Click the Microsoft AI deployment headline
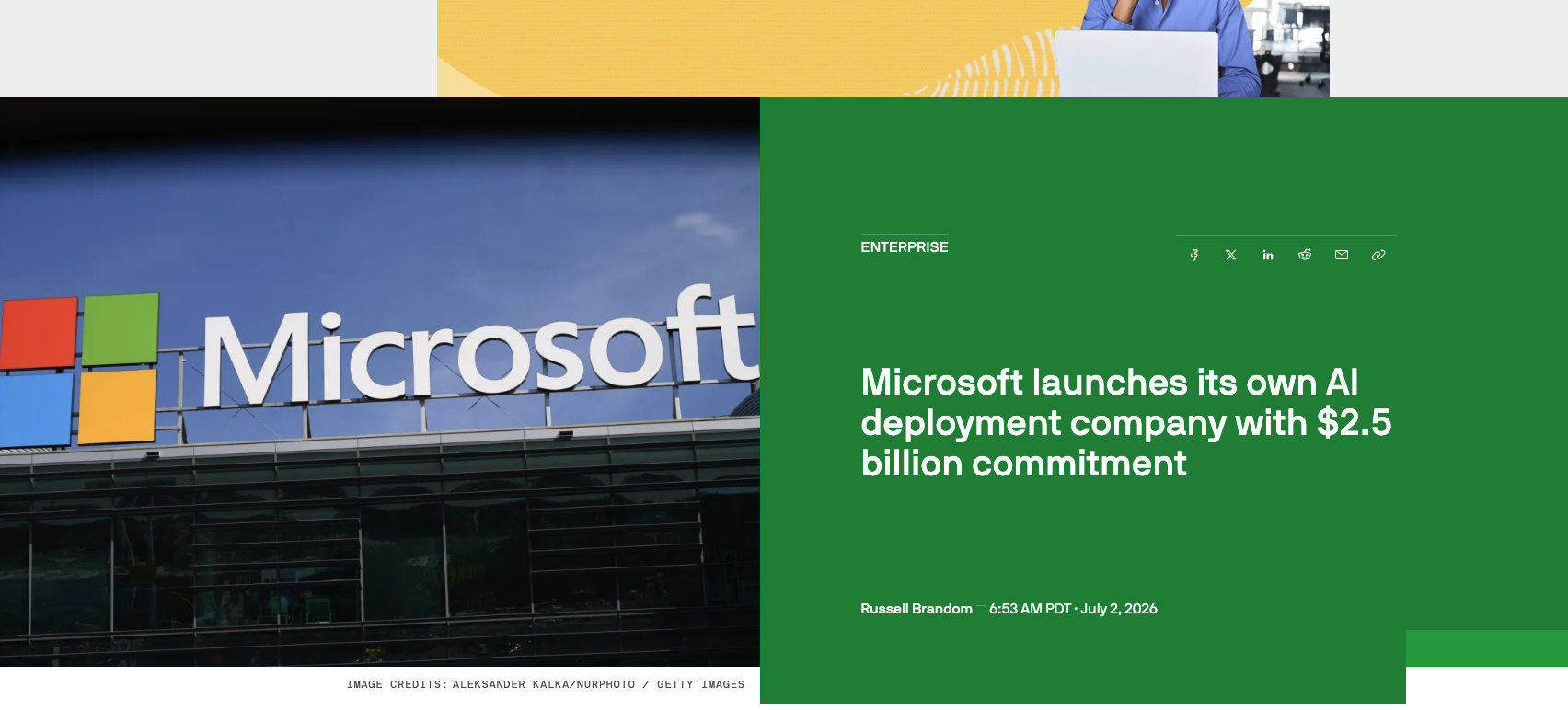The width and height of the screenshot is (1568, 710). (1126, 423)
